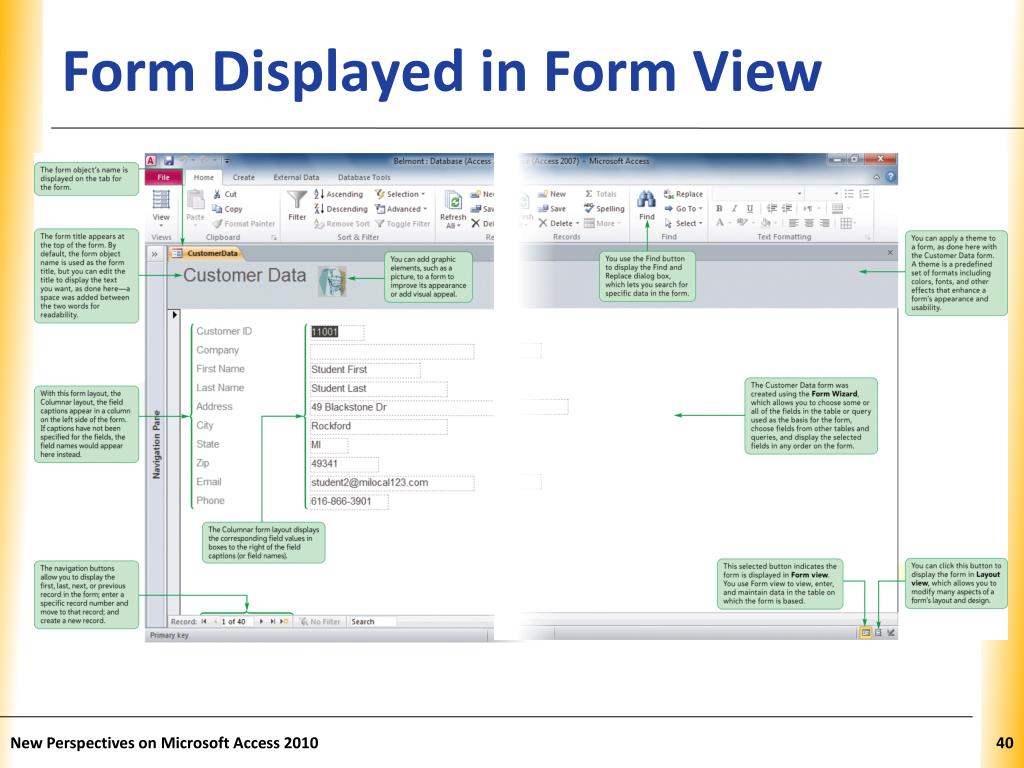Open the Advanced filter dropdown

401,209
